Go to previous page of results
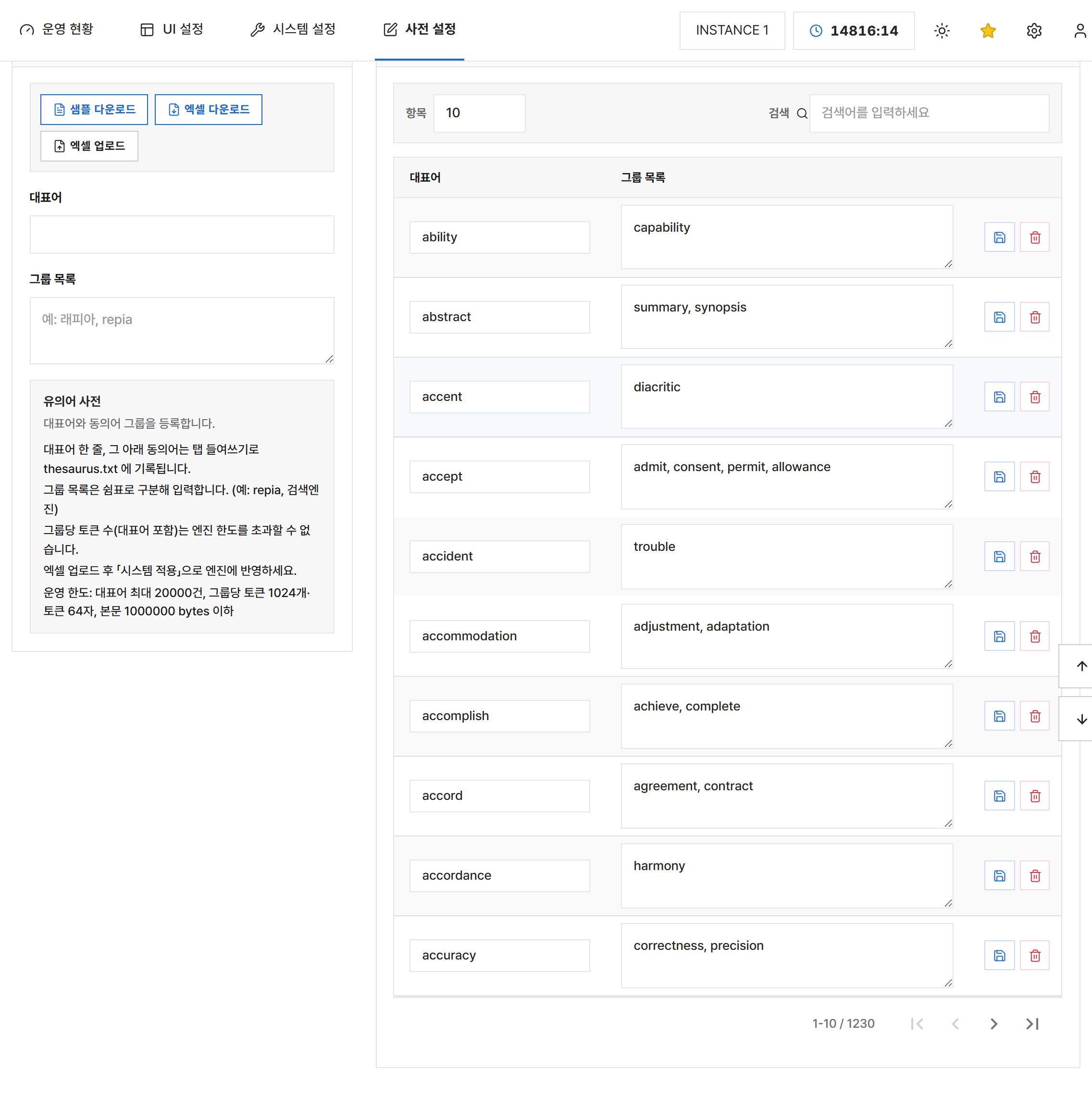1092x1096 pixels. [955, 1024]
